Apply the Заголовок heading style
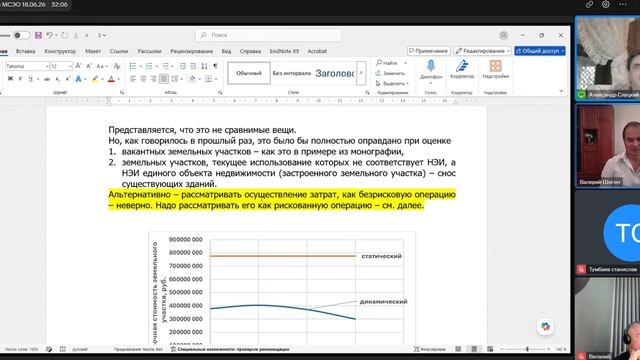This screenshot has width=640, height=360. 334,73
